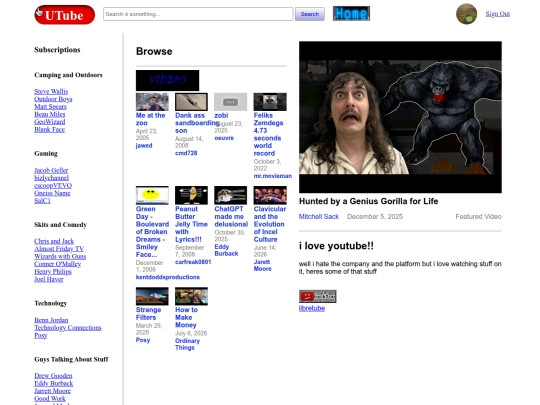540x405 pixels.
Task: Open the Feliks Zemdegs video thumbnail
Action: pyautogui.click(x=270, y=102)
